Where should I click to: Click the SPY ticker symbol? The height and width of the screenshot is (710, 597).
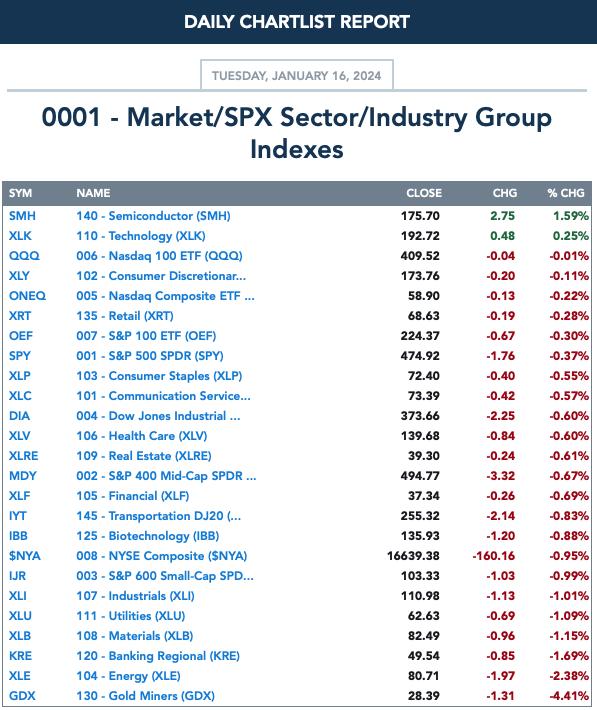[x=20, y=356]
